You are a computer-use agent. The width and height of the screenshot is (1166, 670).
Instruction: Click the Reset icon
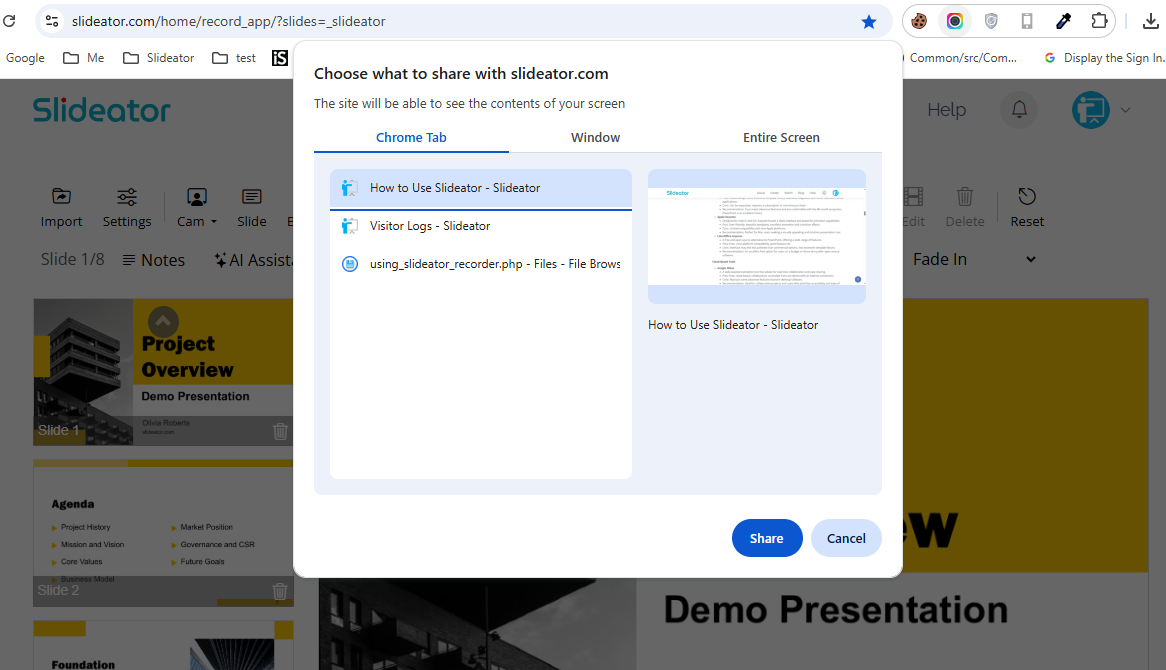[1027, 207]
